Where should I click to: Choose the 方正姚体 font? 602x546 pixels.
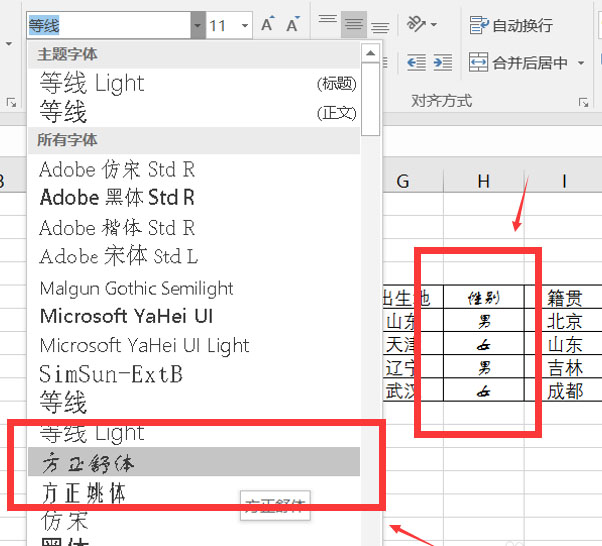click(x=194, y=493)
